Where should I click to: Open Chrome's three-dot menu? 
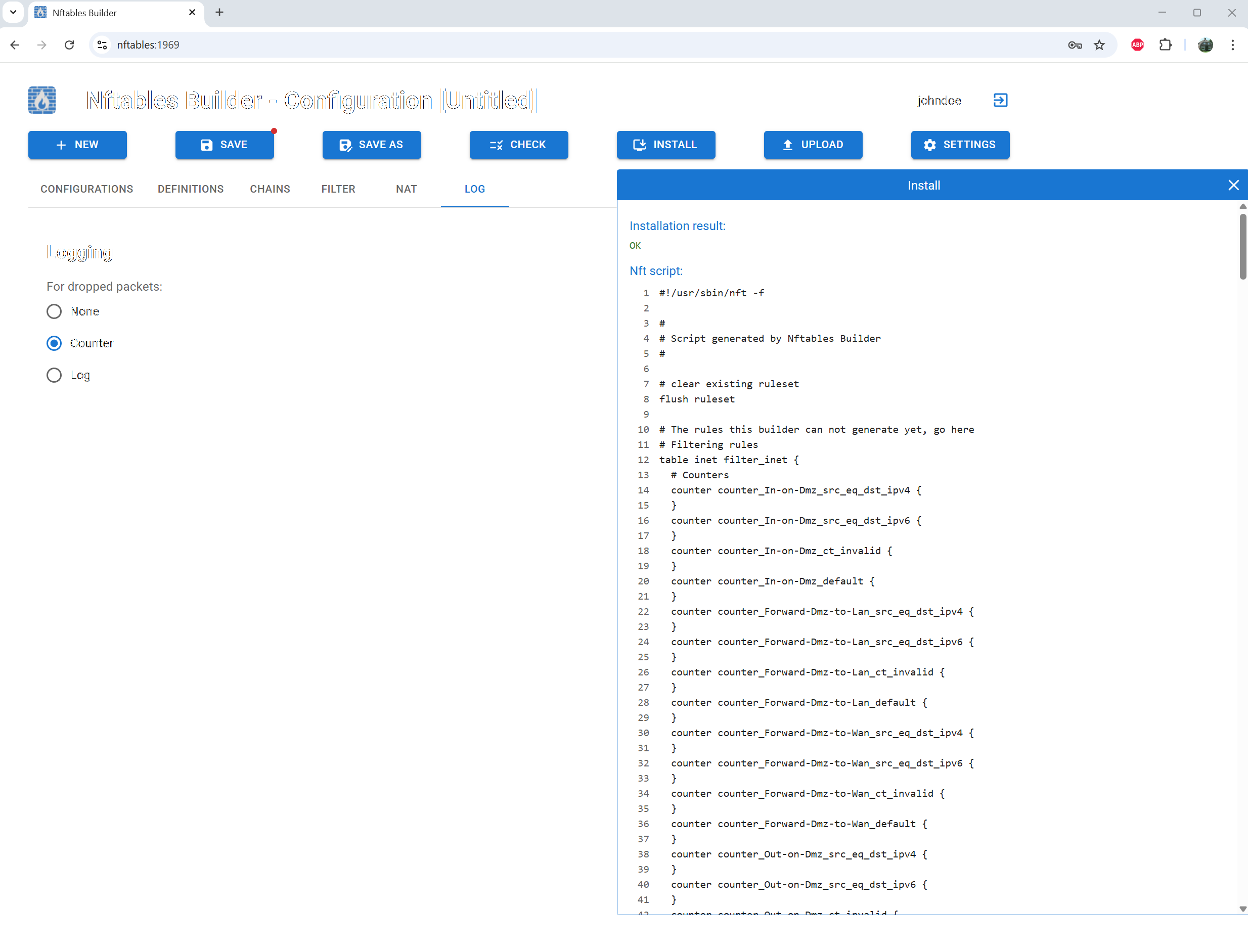1233,45
